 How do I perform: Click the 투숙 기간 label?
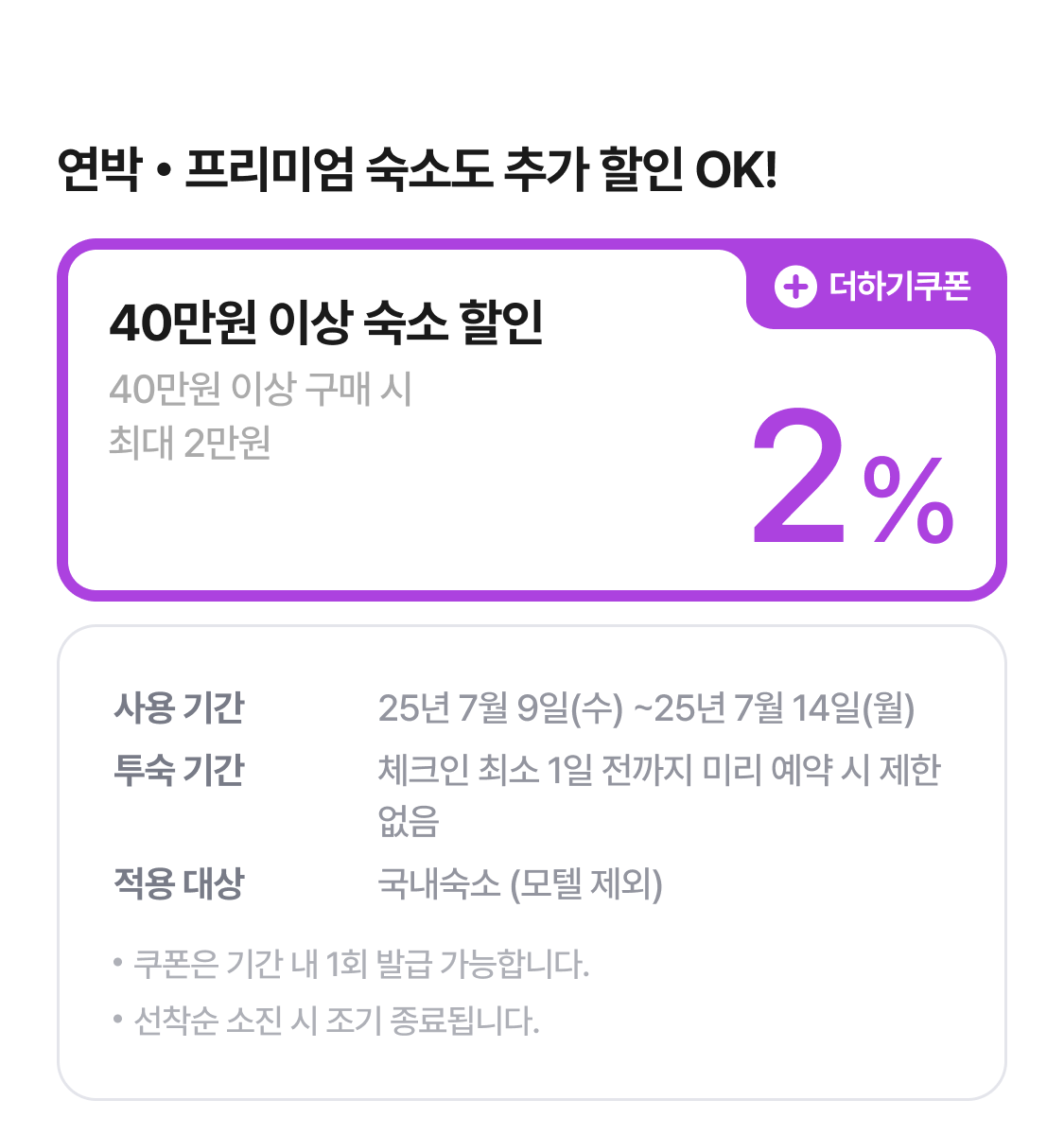pyautogui.click(x=179, y=770)
